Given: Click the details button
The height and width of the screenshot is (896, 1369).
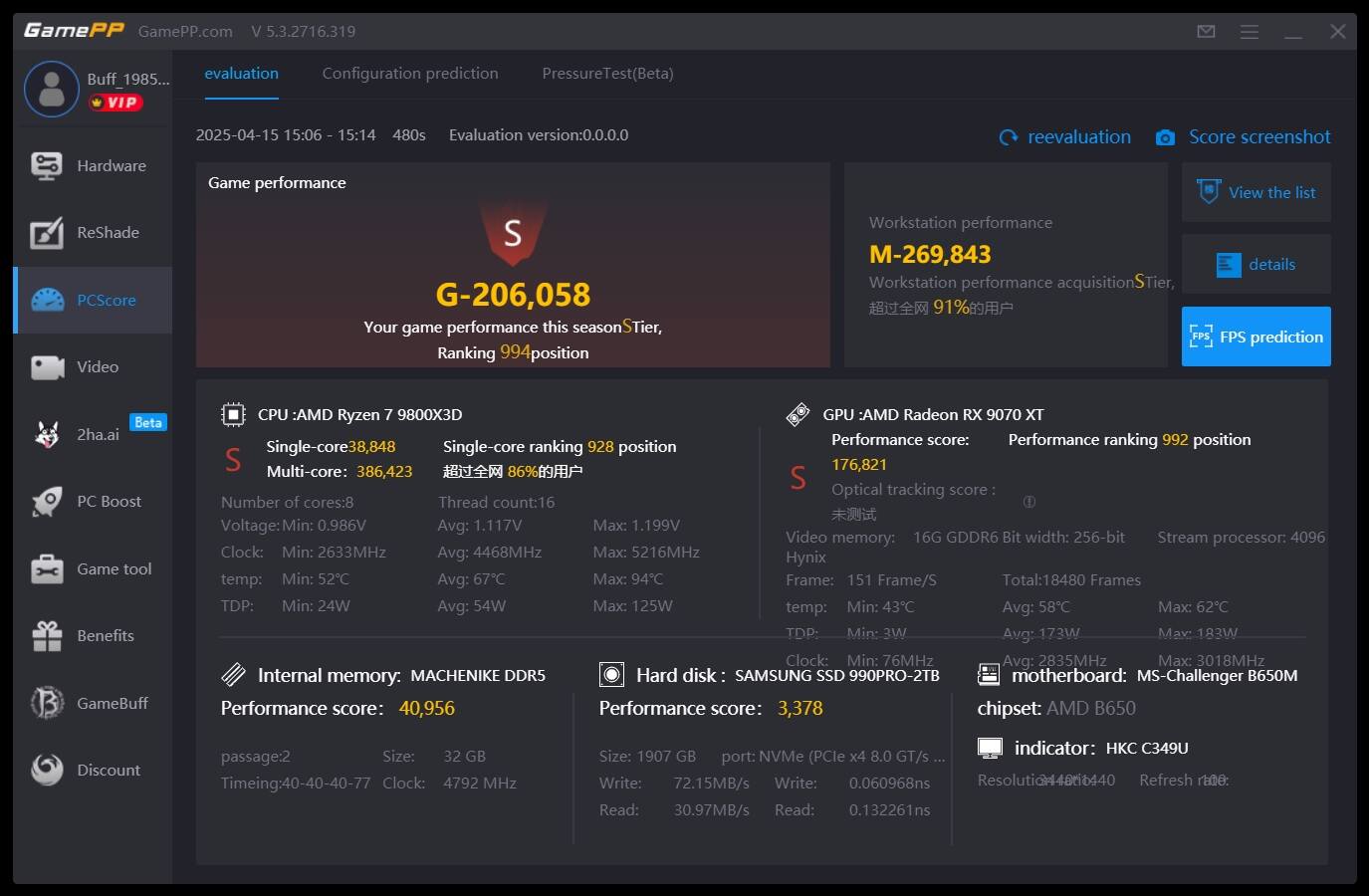Looking at the screenshot, I should pos(1256,265).
